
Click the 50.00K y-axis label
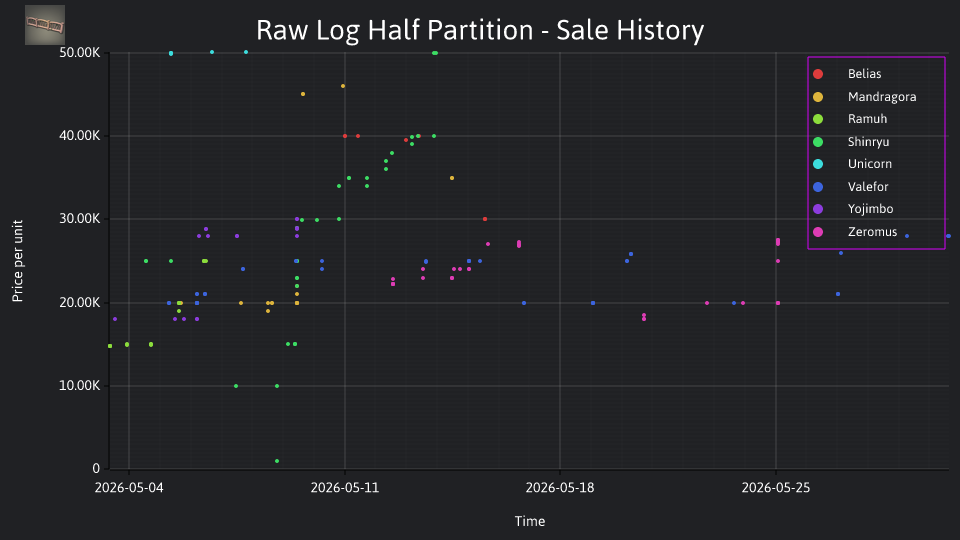[x=80, y=53]
